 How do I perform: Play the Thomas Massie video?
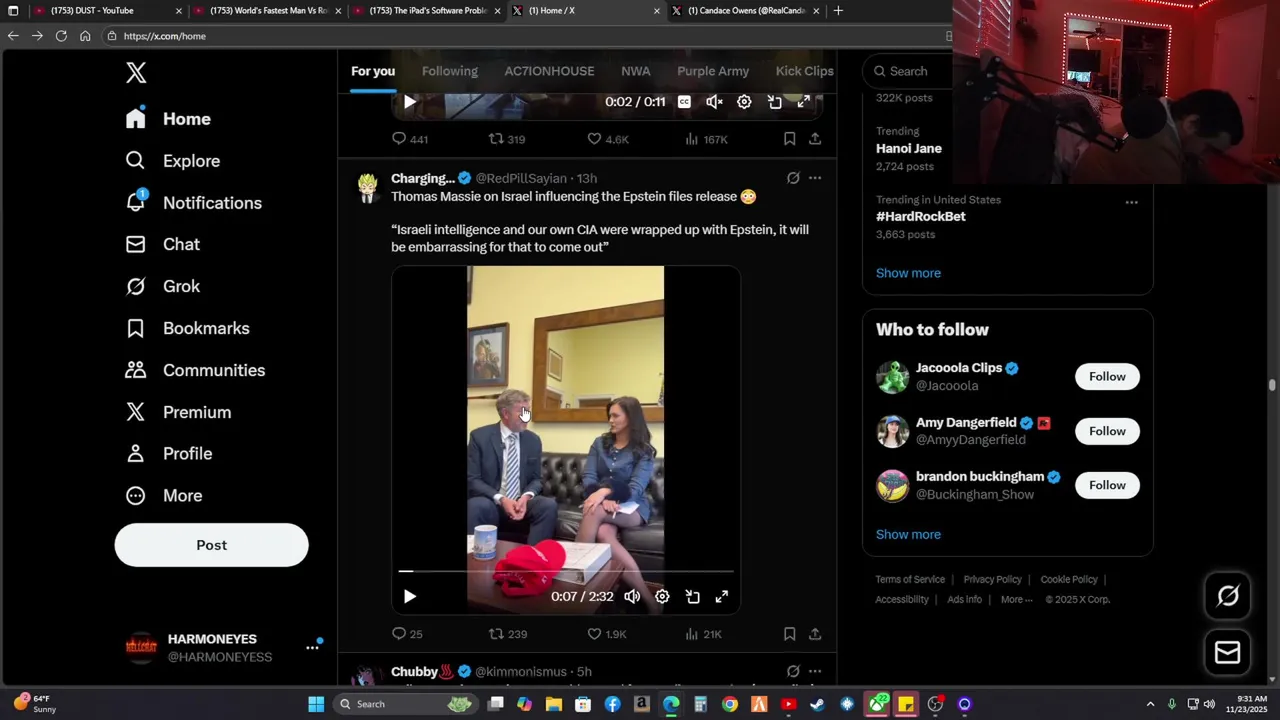(409, 596)
